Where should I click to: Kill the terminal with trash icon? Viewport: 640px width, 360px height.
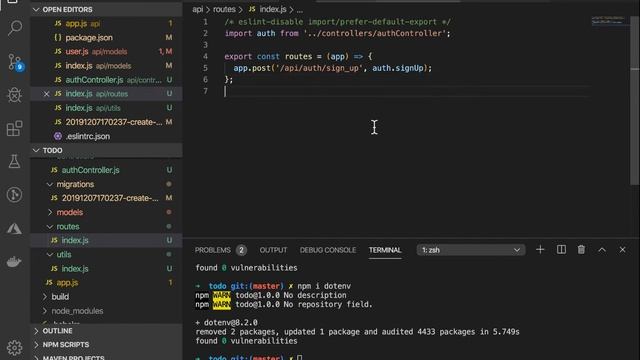click(x=581, y=250)
